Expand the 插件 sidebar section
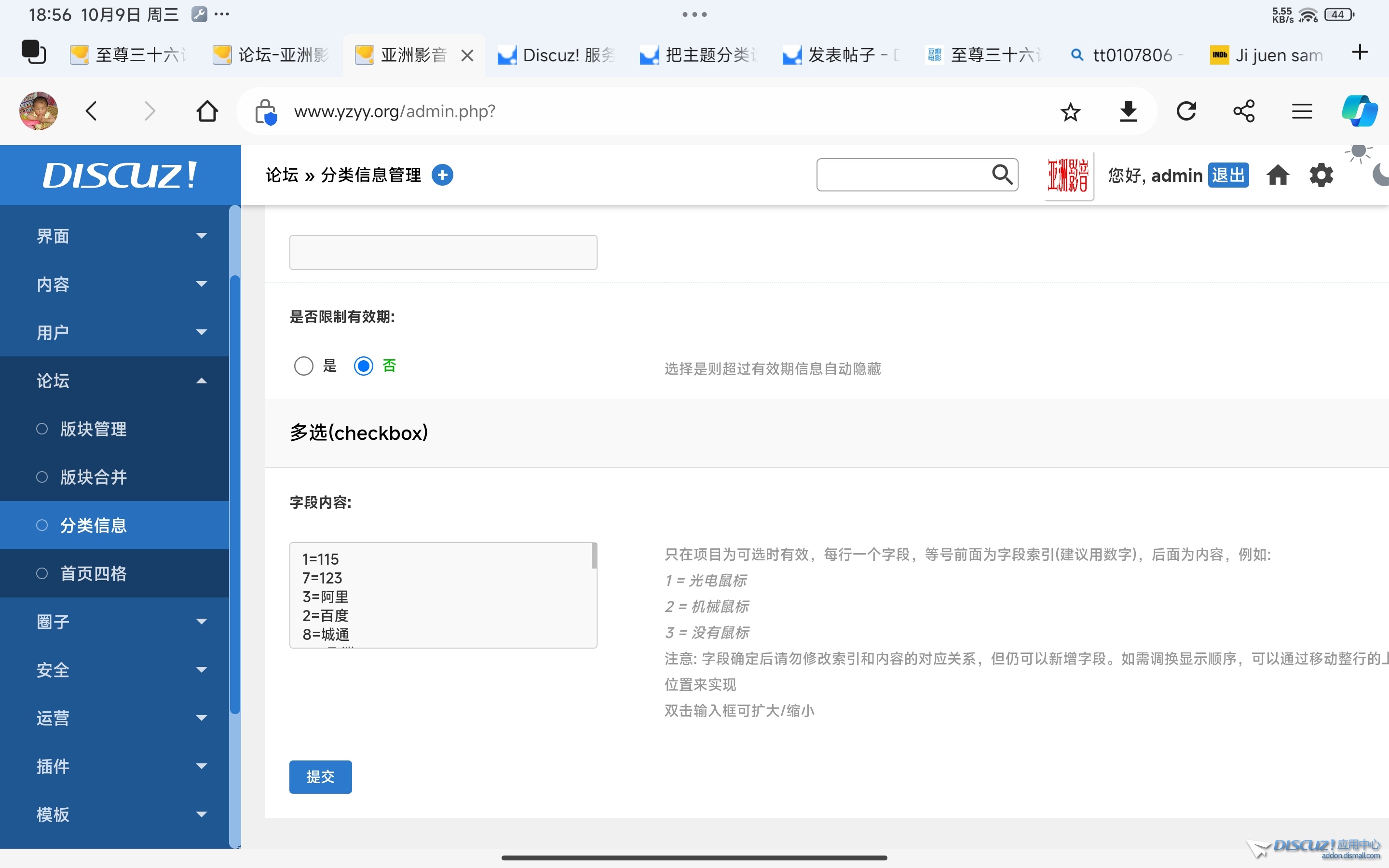Viewport: 1389px width, 868px height. click(115, 766)
